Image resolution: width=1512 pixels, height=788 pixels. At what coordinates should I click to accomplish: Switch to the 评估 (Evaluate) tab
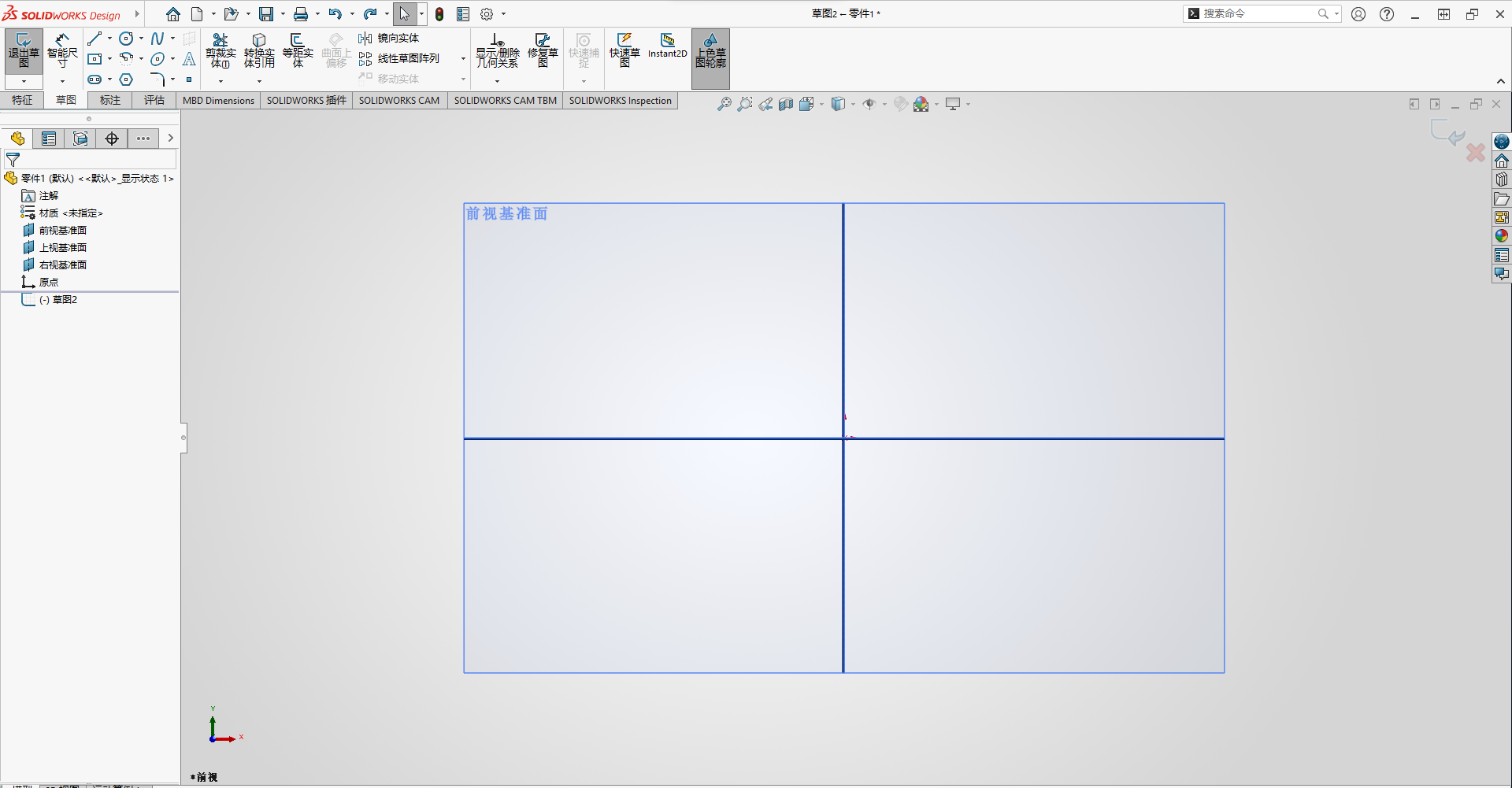point(154,101)
